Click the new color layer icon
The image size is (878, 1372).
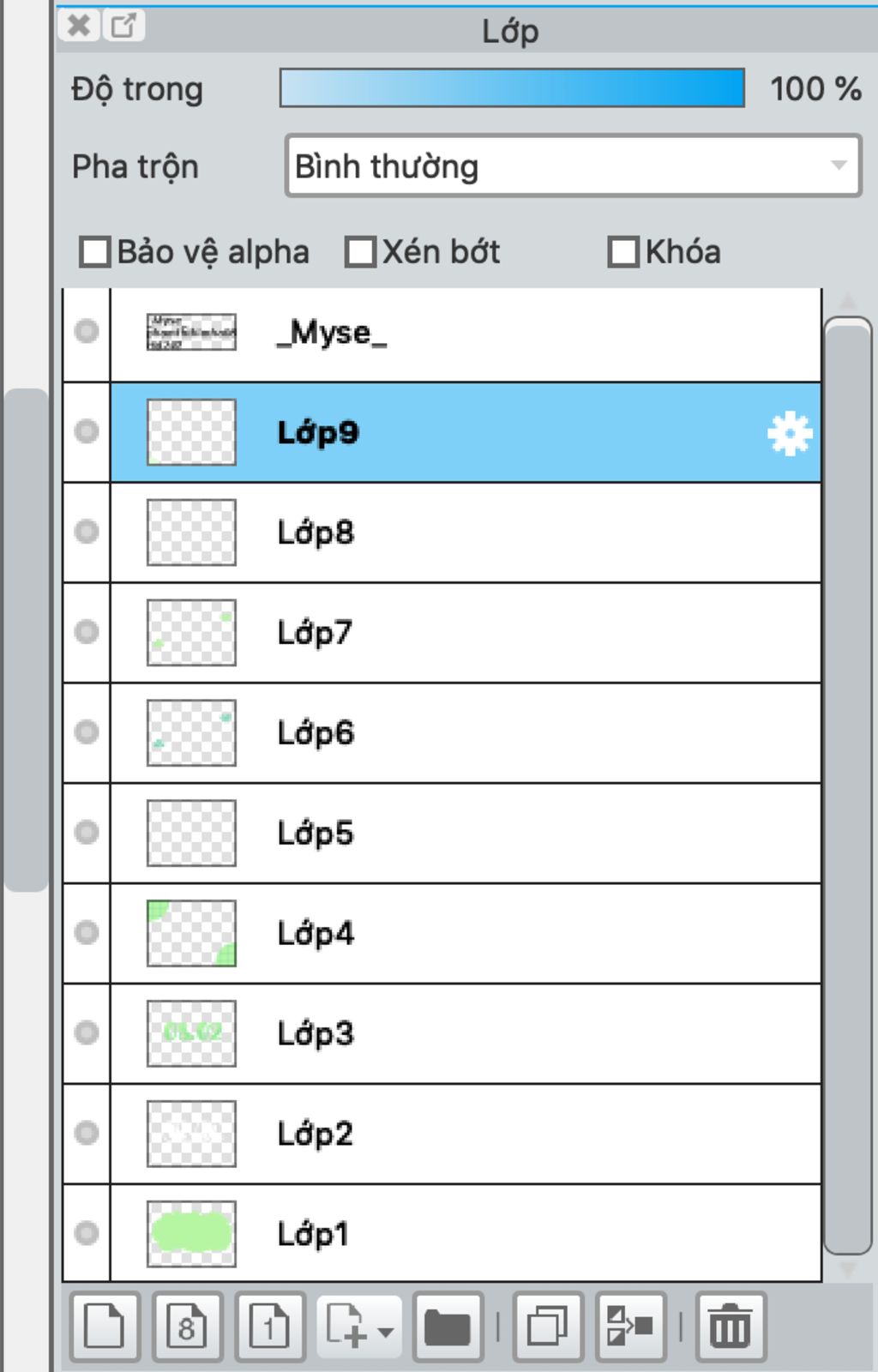[x=105, y=1327]
